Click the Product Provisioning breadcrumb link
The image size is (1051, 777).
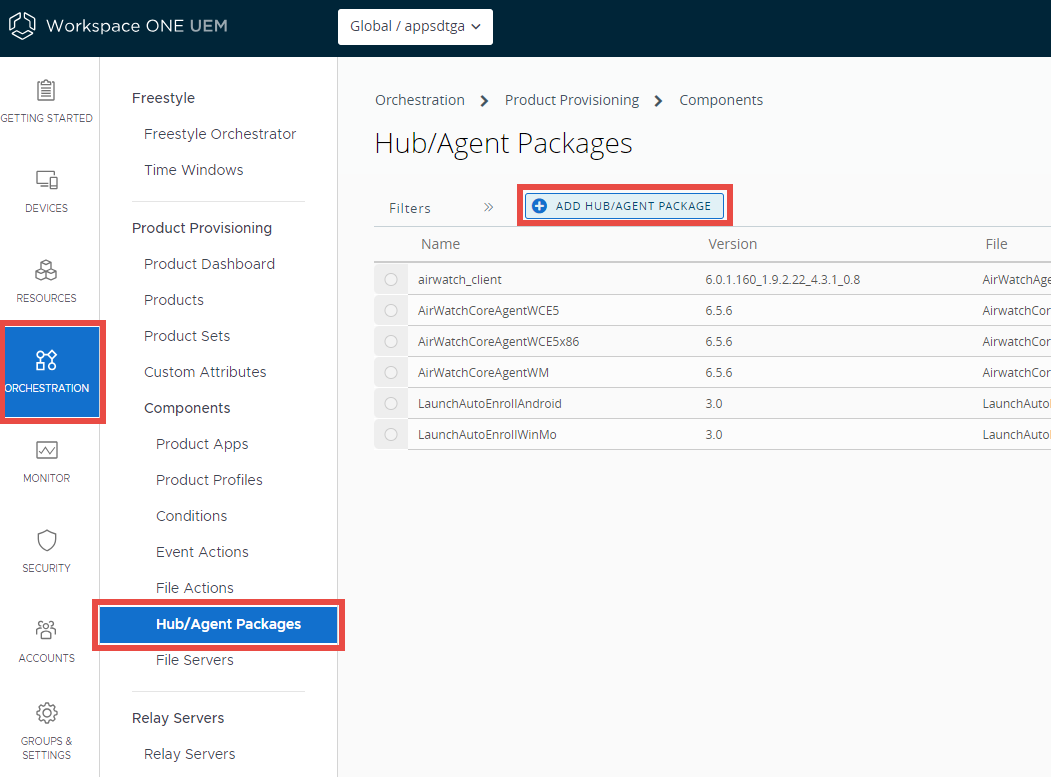pos(572,101)
